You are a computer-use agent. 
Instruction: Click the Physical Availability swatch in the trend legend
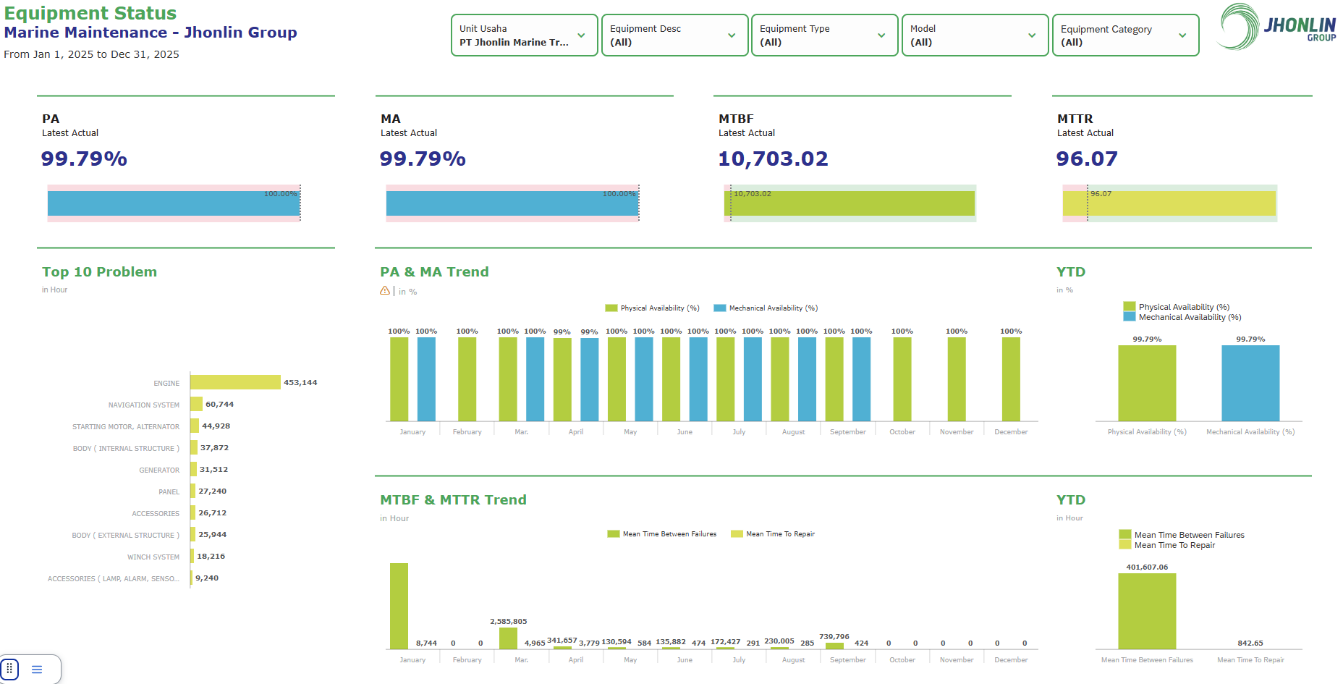611,308
